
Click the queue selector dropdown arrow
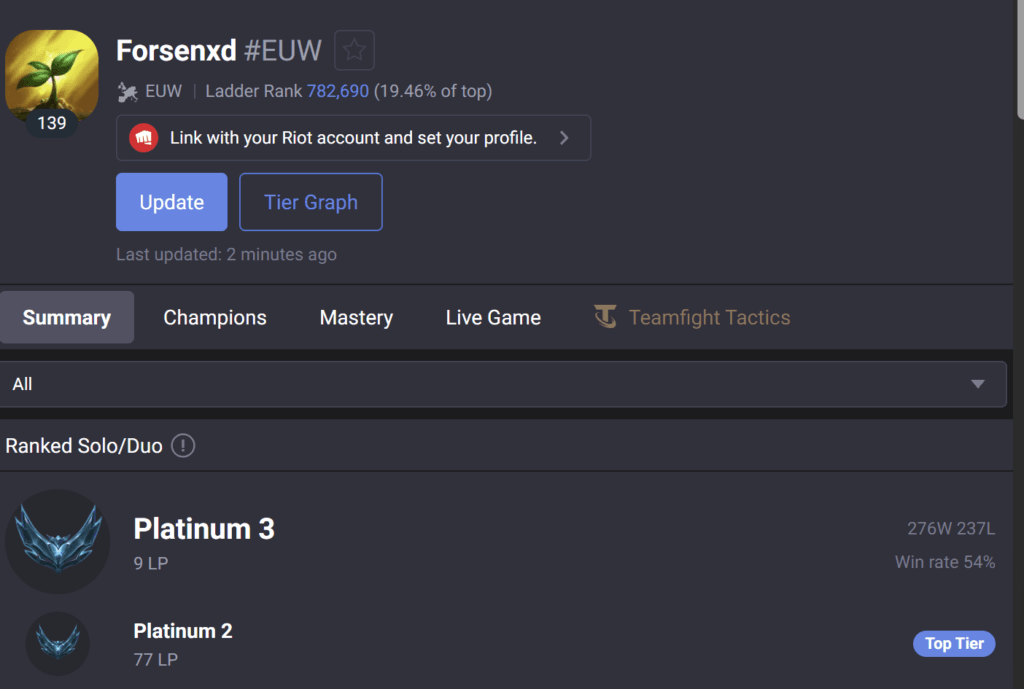coord(977,383)
